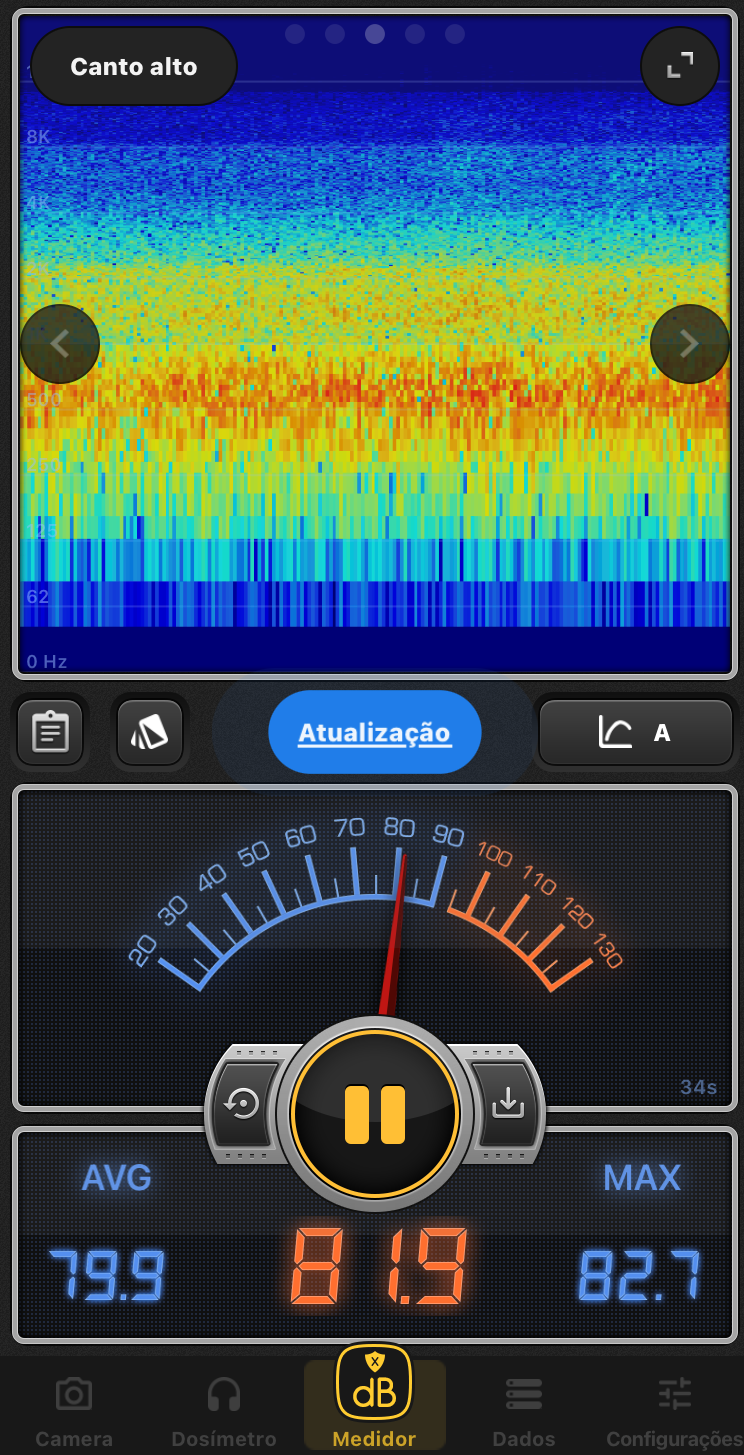Open the Dados tab
This screenshot has height=1455, width=744.
point(524,1411)
